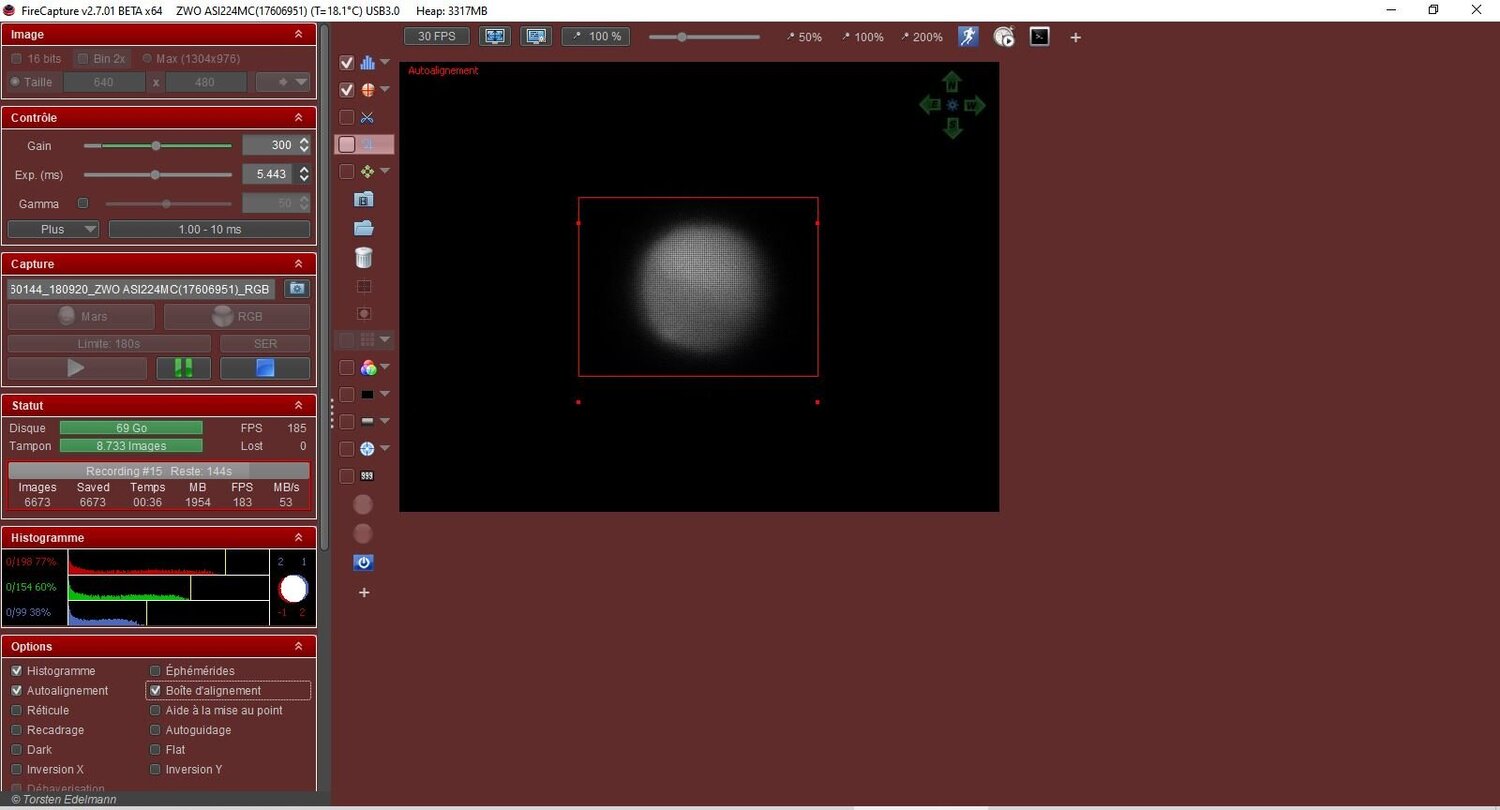Collapse the Histogramme panel with its chevron

pyautogui.click(x=298, y=537)
